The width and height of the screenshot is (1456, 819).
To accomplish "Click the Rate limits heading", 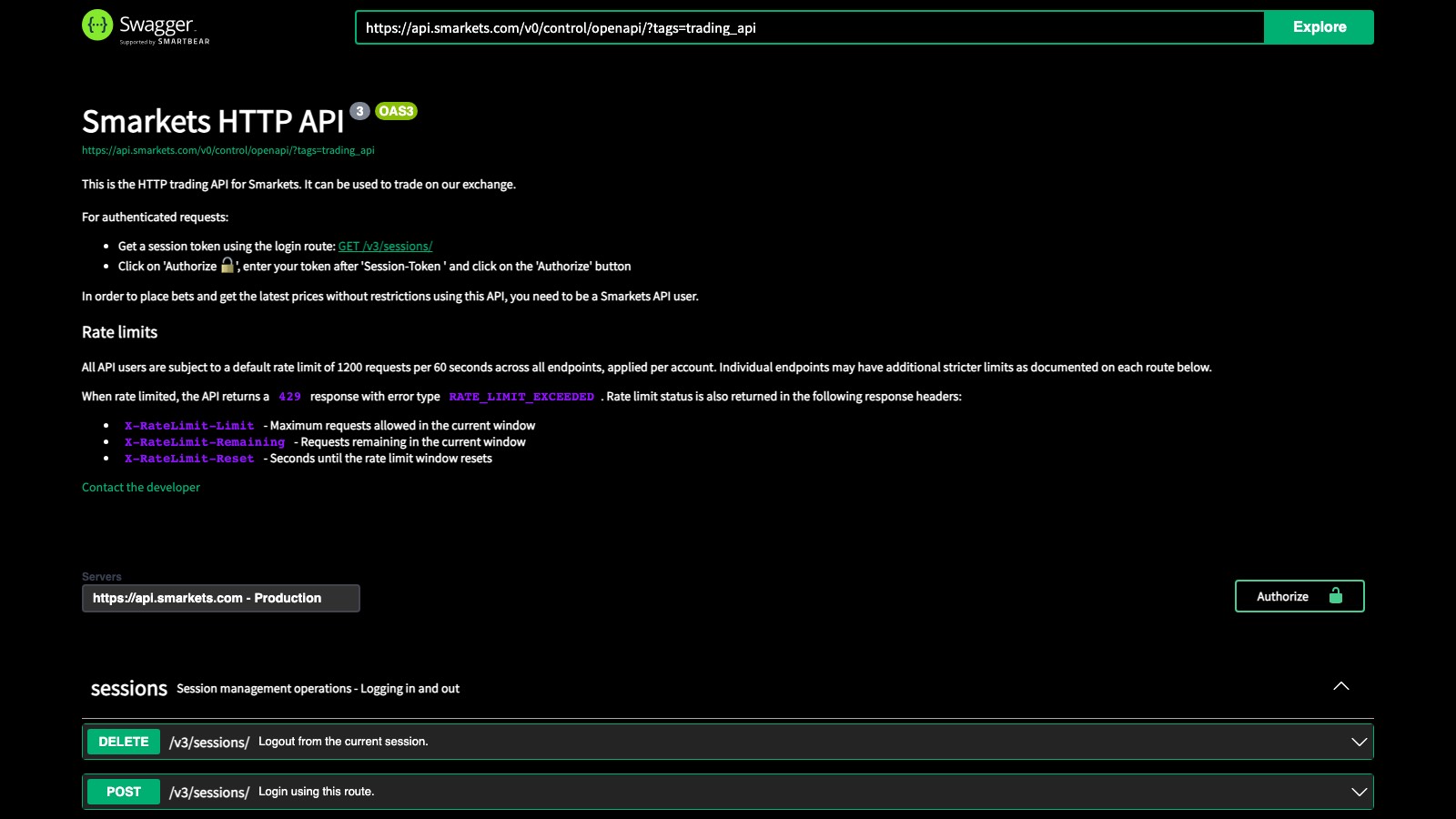I will point(119,332).
